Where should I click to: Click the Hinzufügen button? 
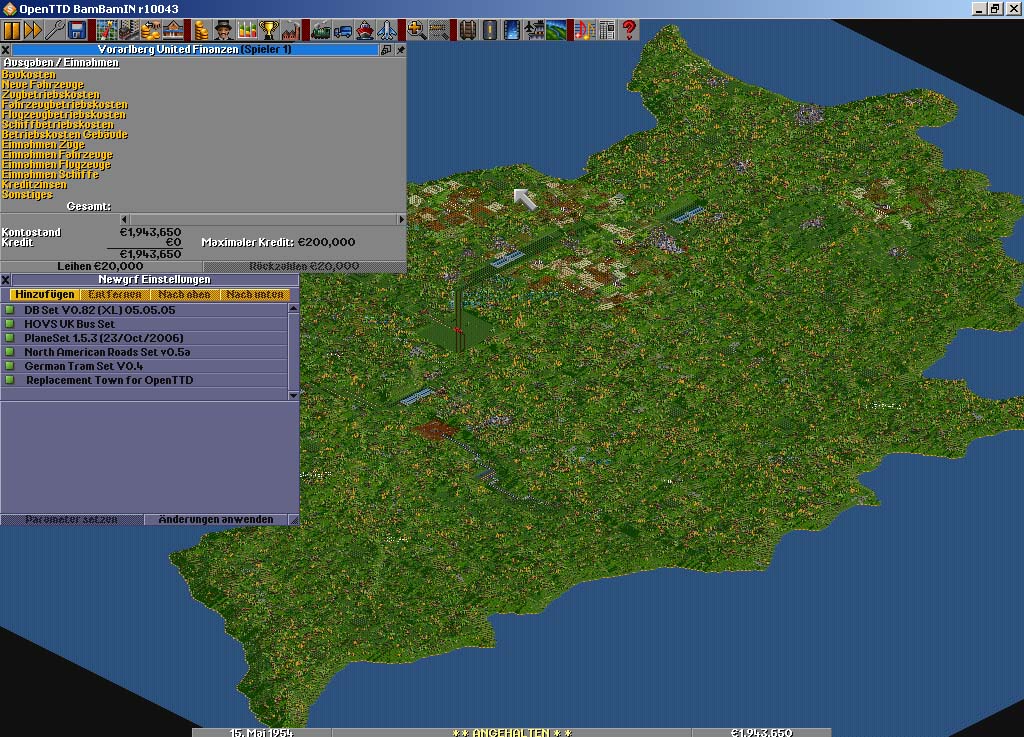click(45, 295)
